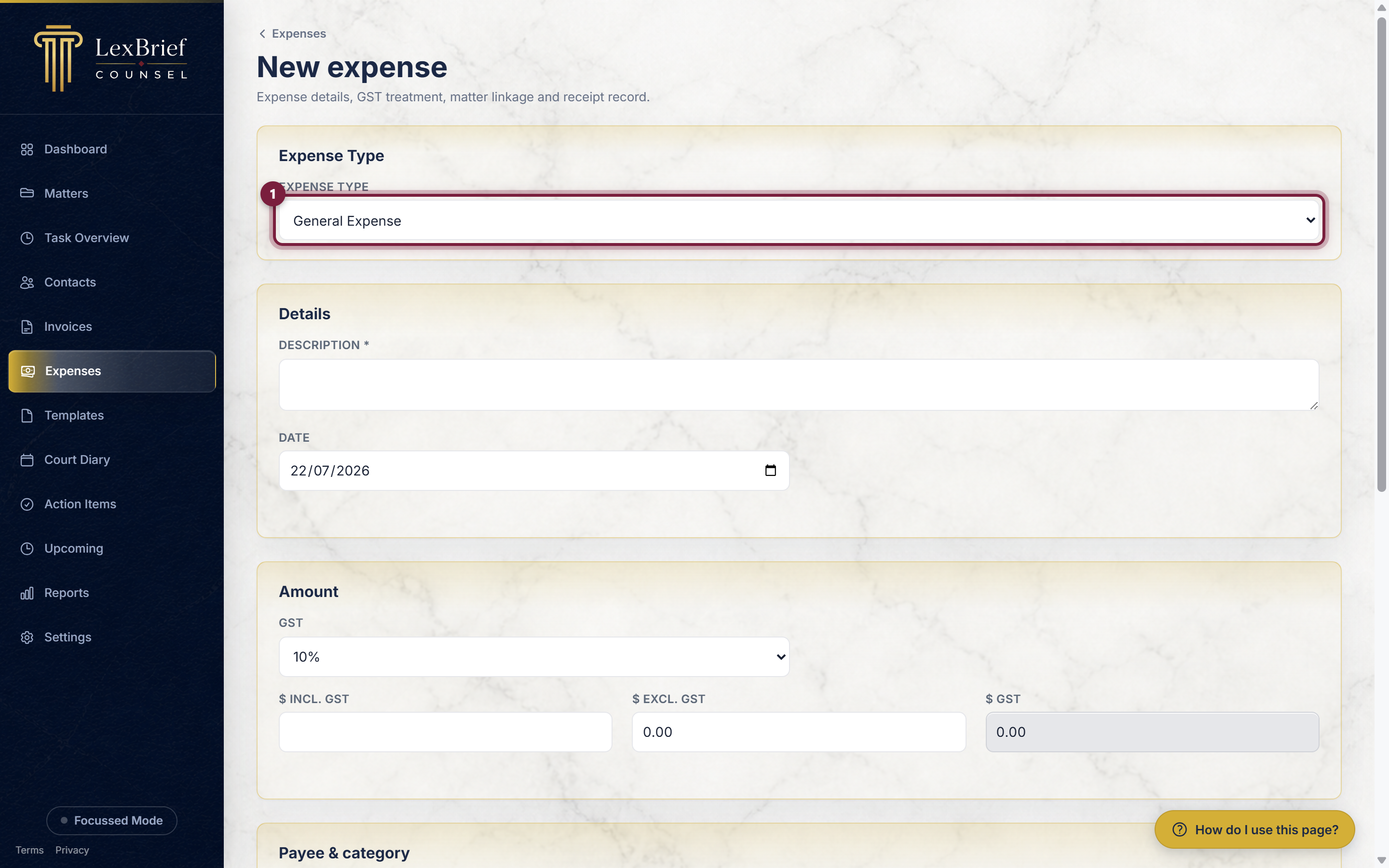
Task: Open the Terms link
Action: [x=29, y=850]
